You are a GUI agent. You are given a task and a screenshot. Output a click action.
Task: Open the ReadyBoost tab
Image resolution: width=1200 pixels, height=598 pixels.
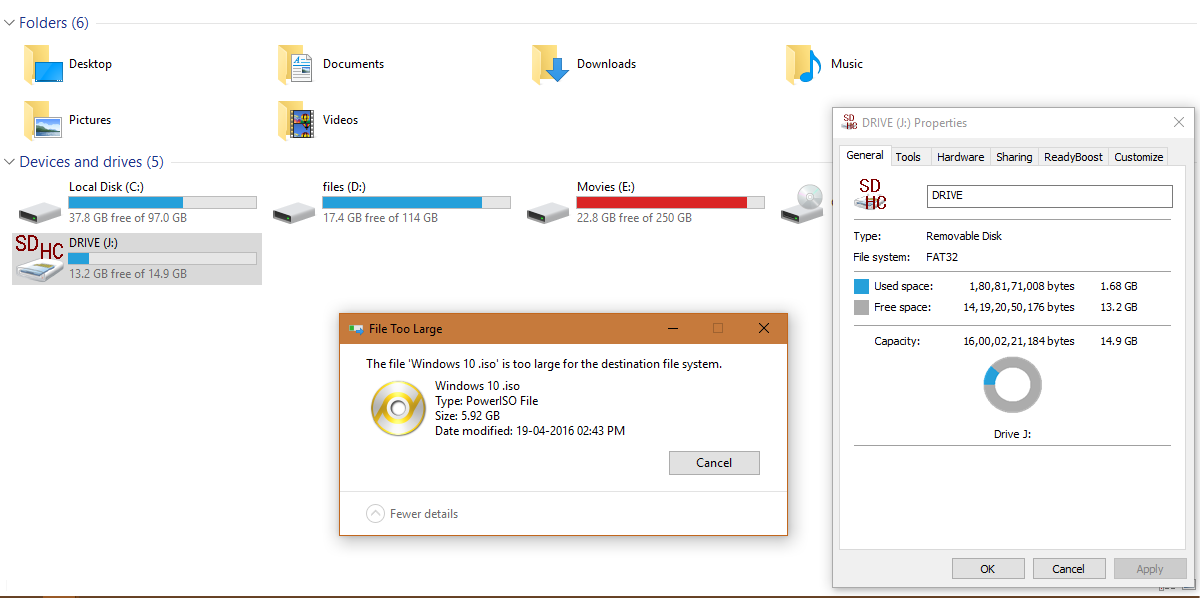click(1073, 157)
